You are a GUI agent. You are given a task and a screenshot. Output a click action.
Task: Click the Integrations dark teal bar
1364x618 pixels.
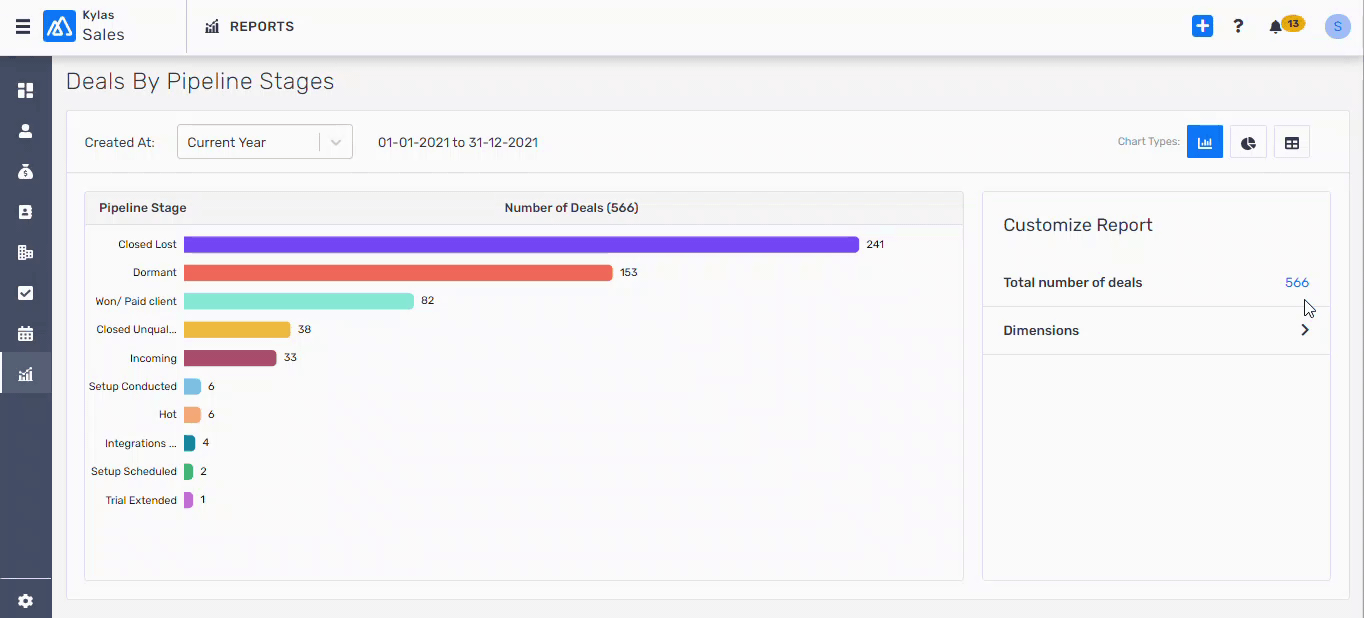click(x=190, y=443)
